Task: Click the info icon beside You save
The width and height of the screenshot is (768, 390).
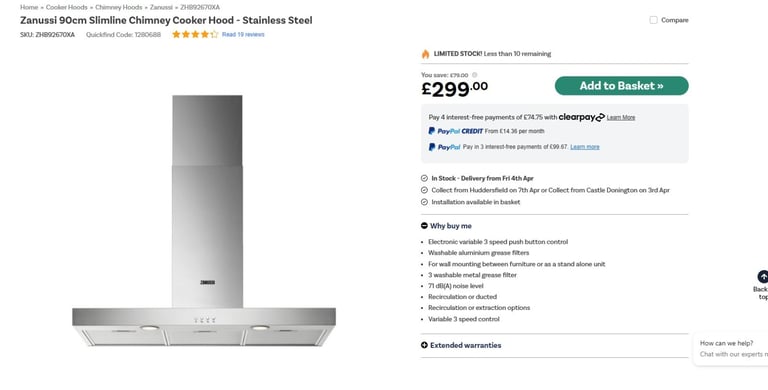Action: (474, 75)
